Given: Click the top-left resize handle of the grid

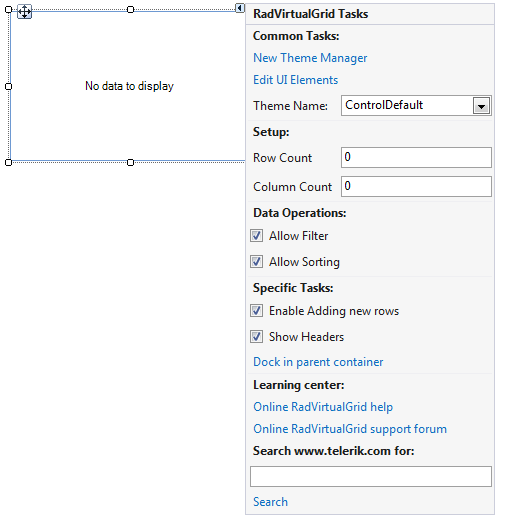Looking at the screenshot, I should coord(9,10).
